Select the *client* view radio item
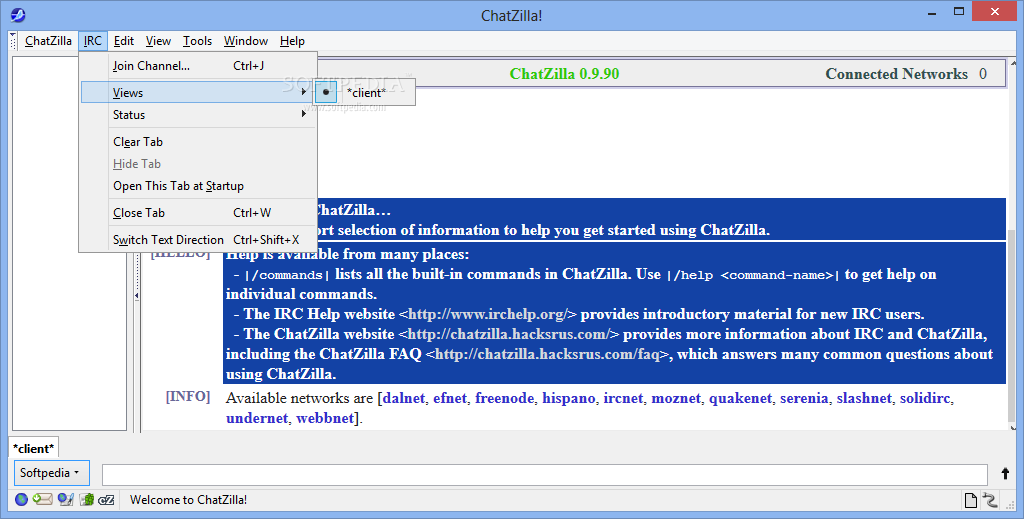The image size is (1024, 519). (x=364, y=93)
